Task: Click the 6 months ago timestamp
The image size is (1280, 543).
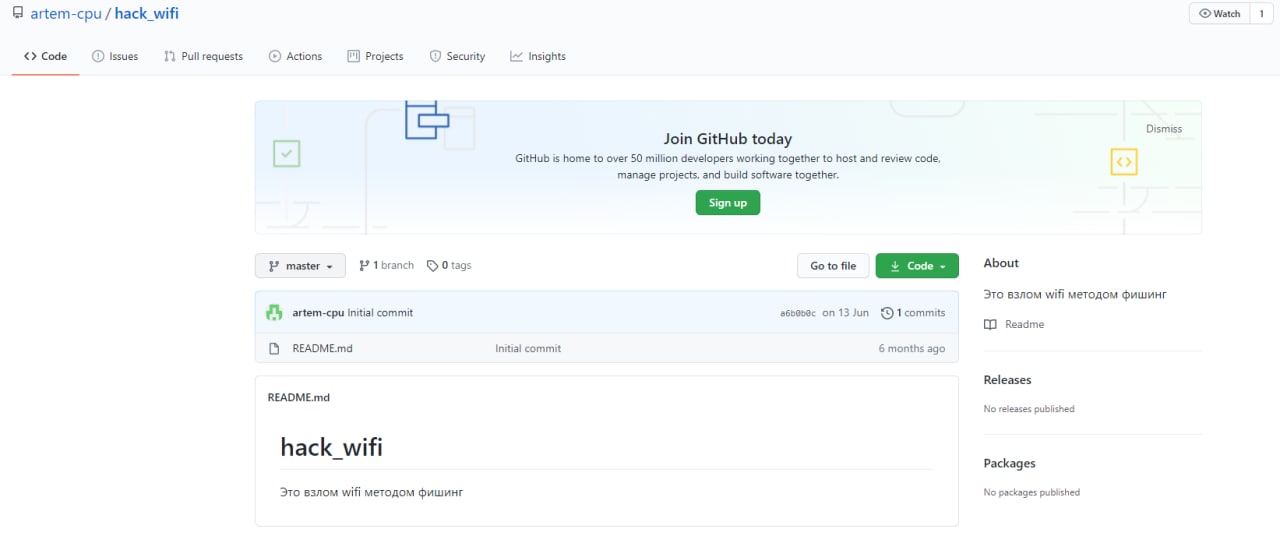Action: tap(912, 348)
